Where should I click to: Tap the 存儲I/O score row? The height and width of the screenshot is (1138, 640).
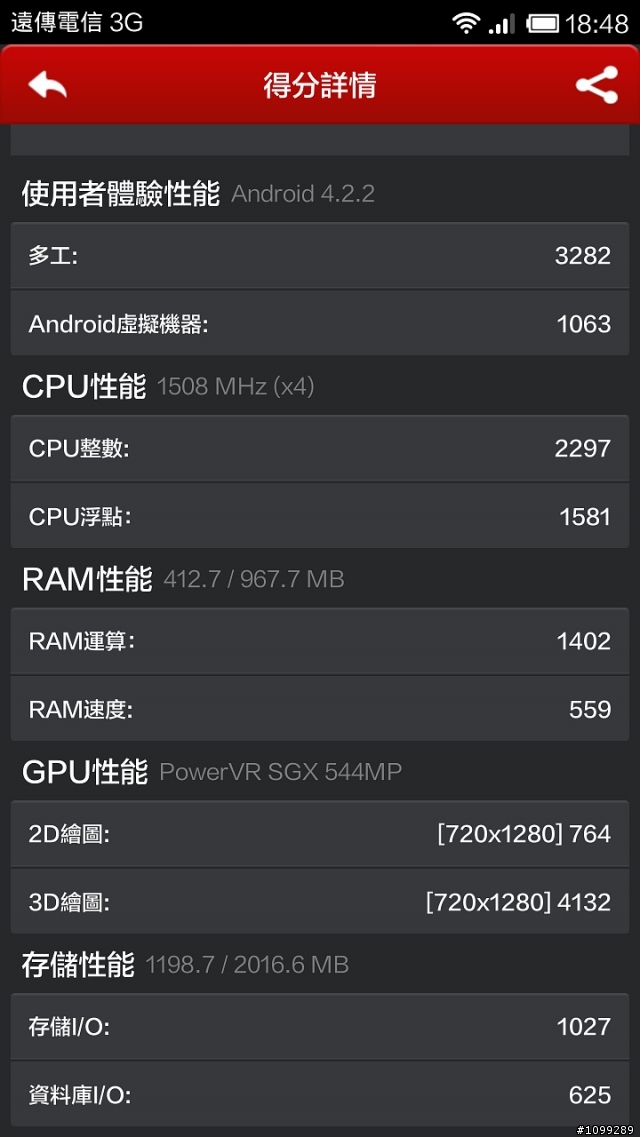(320, 1027)
